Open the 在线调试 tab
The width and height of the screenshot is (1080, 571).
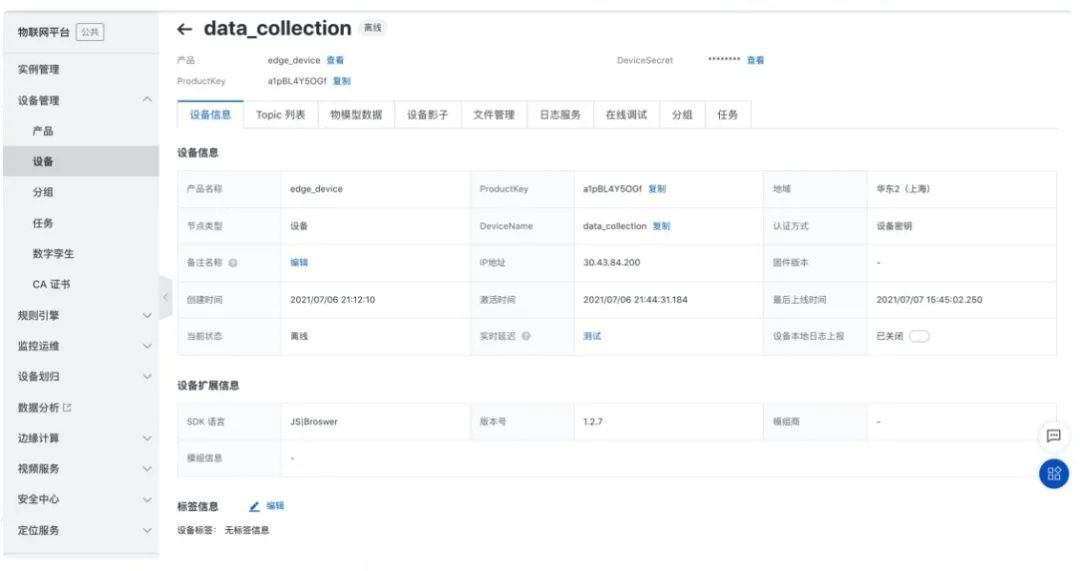tap(626, 115)
